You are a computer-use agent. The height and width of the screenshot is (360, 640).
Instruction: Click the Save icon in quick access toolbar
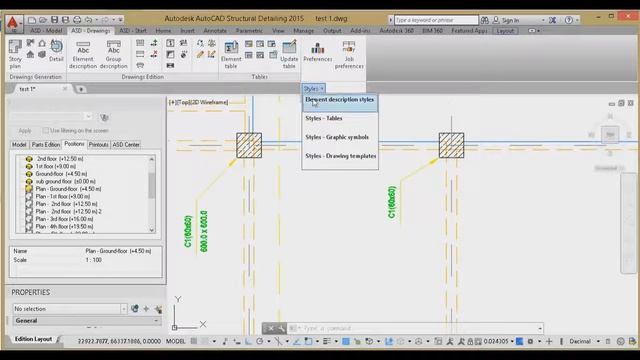(54, 20)
